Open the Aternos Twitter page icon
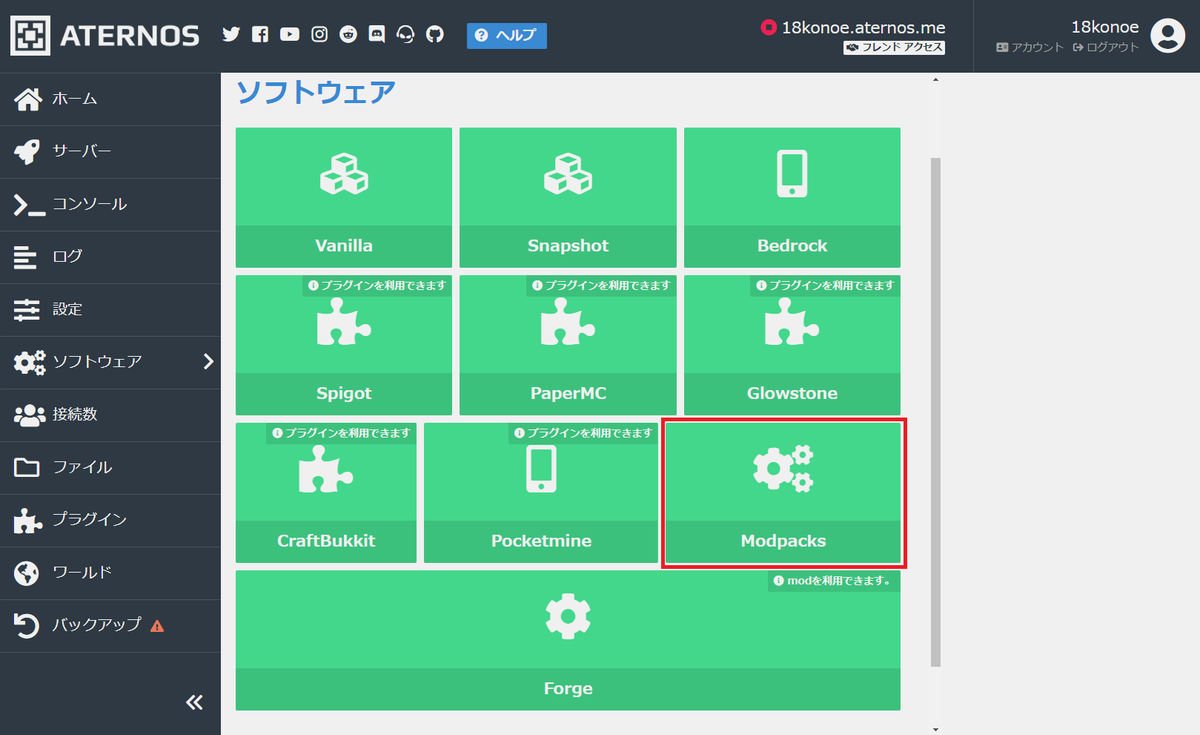1200x735 pixels. point(231,35)
